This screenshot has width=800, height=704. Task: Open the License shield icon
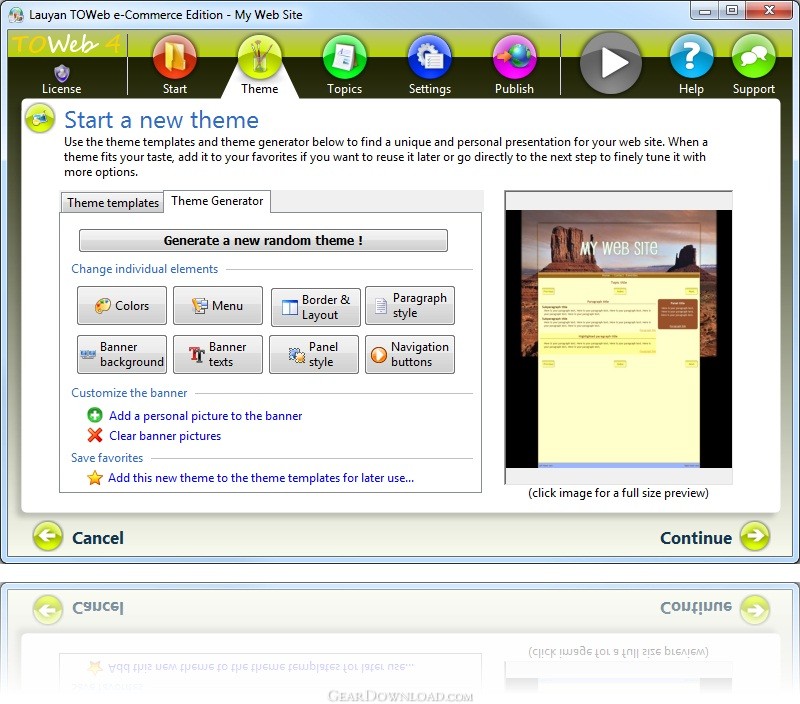point(61,73)
